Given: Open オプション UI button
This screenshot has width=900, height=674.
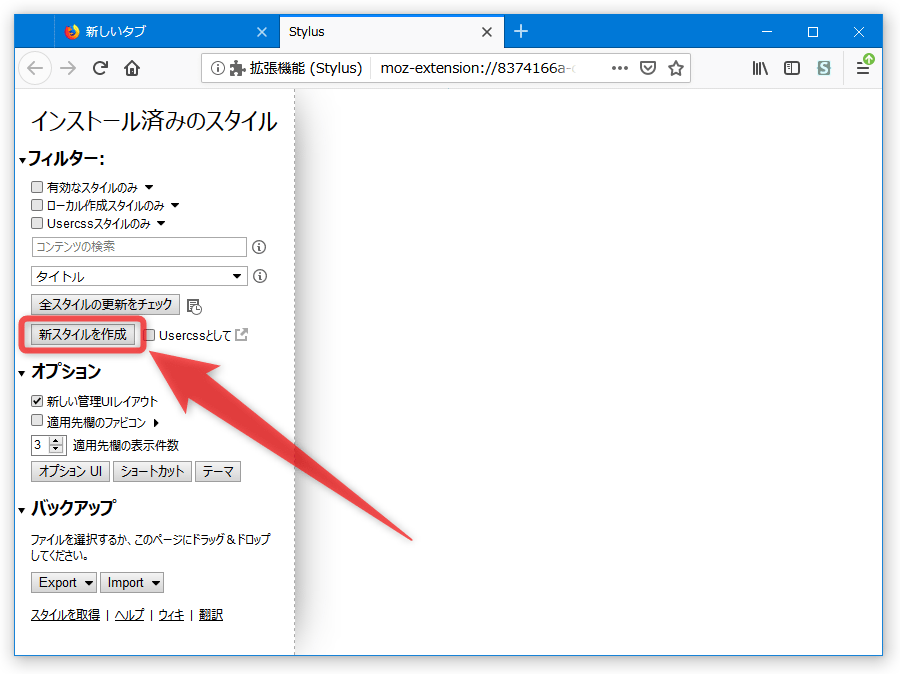Looking at the screenshot, I should pos(70,471).
